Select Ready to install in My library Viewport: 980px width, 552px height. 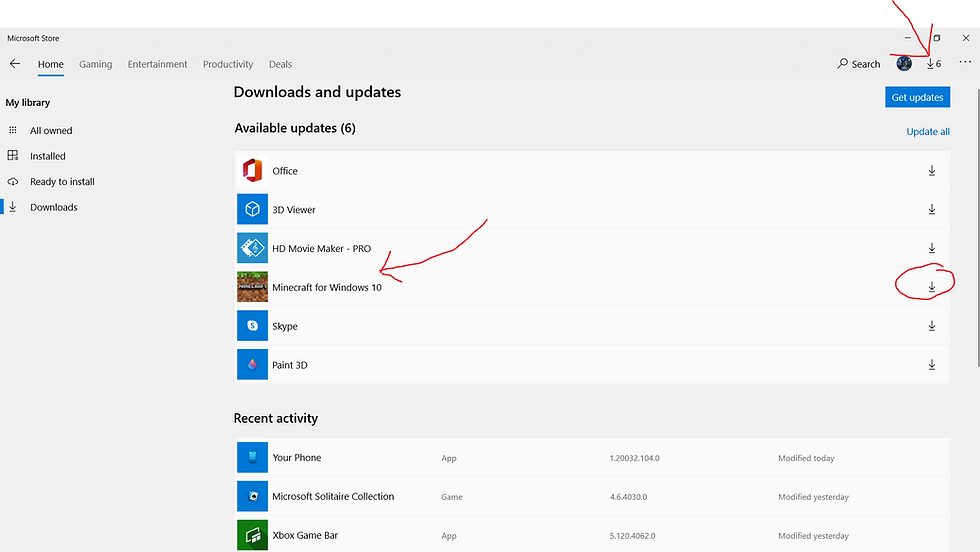click(x=62, y=181)
